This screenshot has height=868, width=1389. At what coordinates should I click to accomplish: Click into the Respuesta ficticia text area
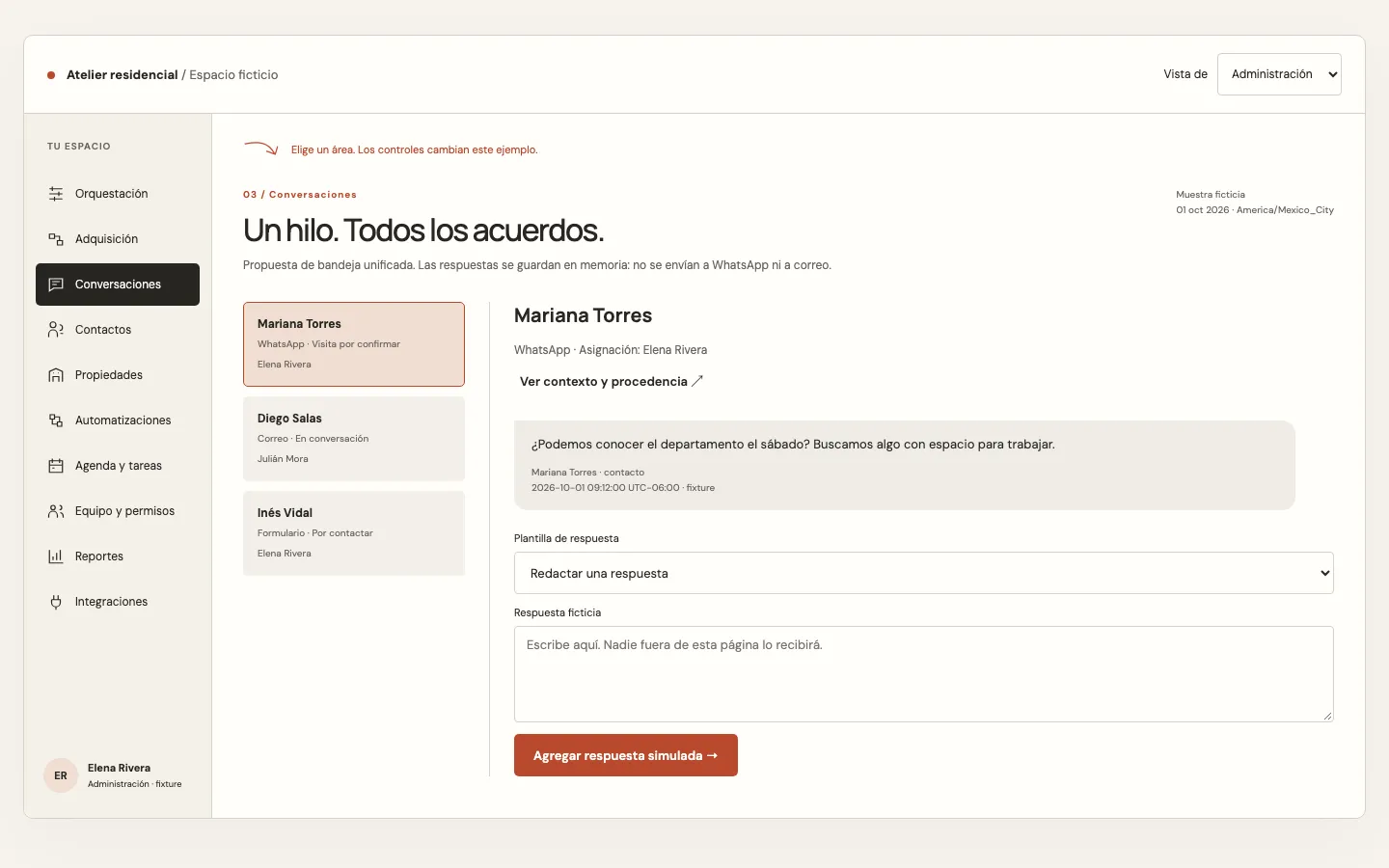924,674
